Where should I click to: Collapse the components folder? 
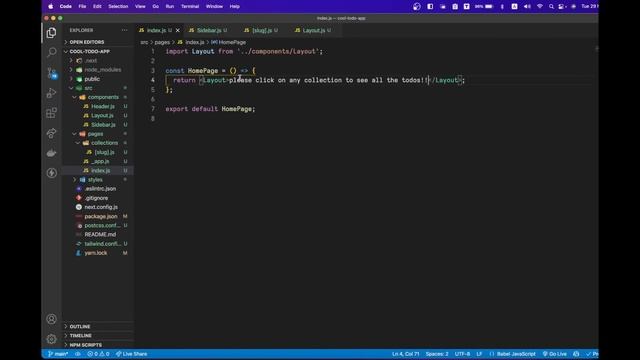pyautogui.click(x=98, y=97)
